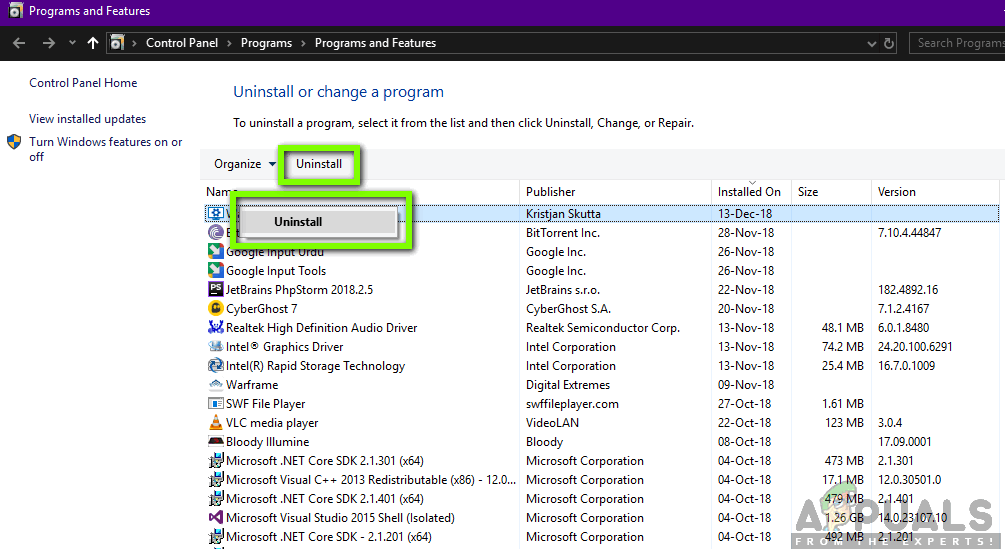Open Control Panel Home link

click(x=83, y=83)
